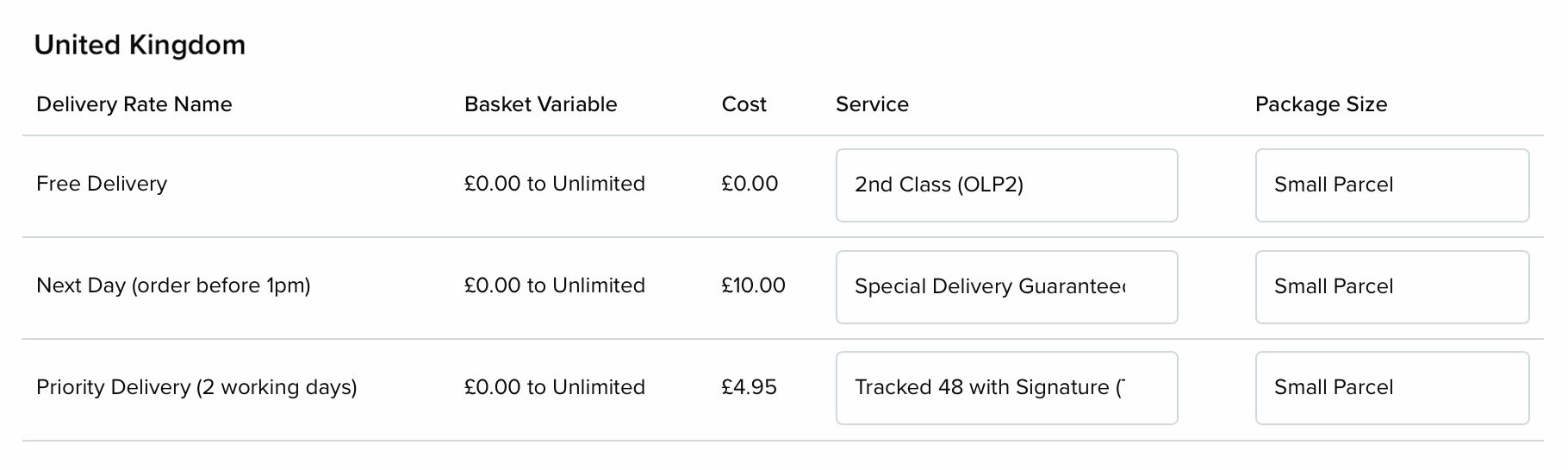Viewport: 1568px width, 470px height.
Task: Select the Priority Delivery (2 working days) rate
Action: click(x=196, y=387)
